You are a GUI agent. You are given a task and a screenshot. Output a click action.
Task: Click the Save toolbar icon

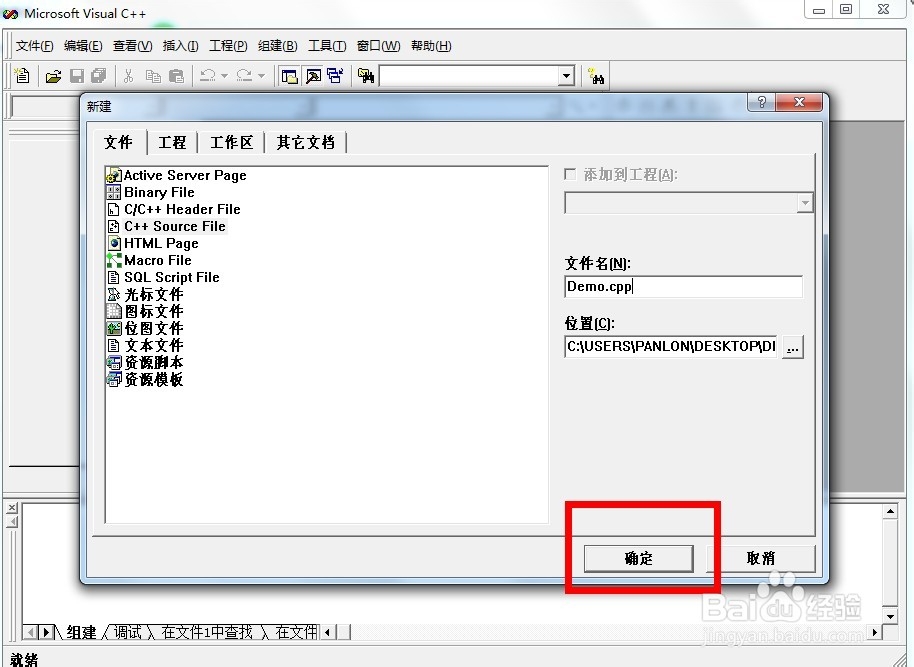tap(77, 76)
